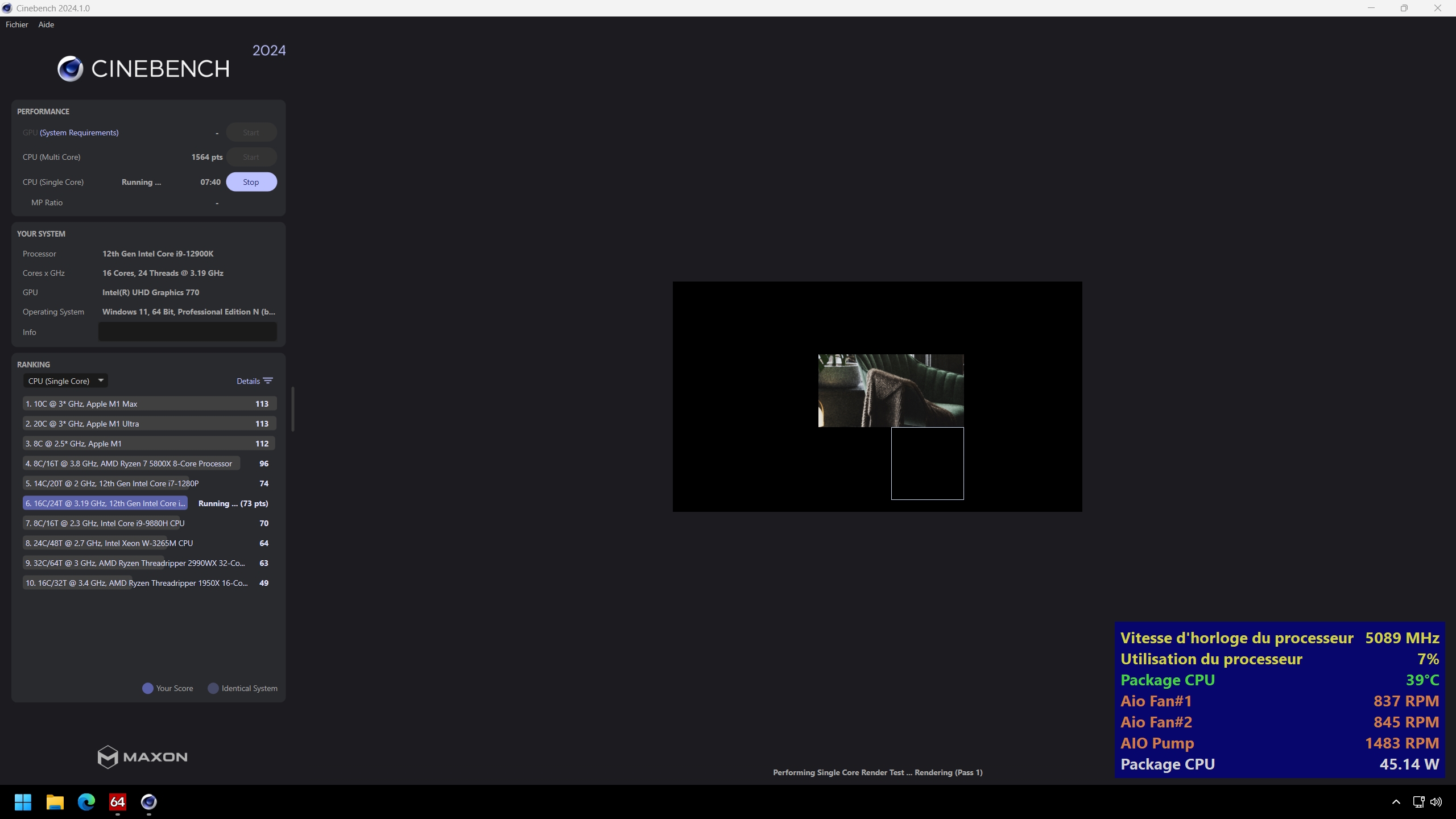Open the network tray icon
Viewport: 1456px width, 819px height.
click(1418, 802)
